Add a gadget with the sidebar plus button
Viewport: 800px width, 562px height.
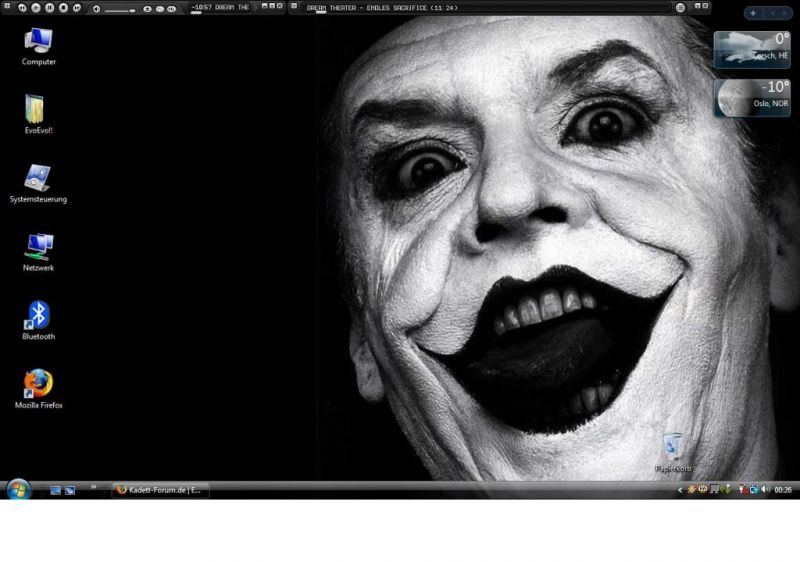(x=753, y=13)
